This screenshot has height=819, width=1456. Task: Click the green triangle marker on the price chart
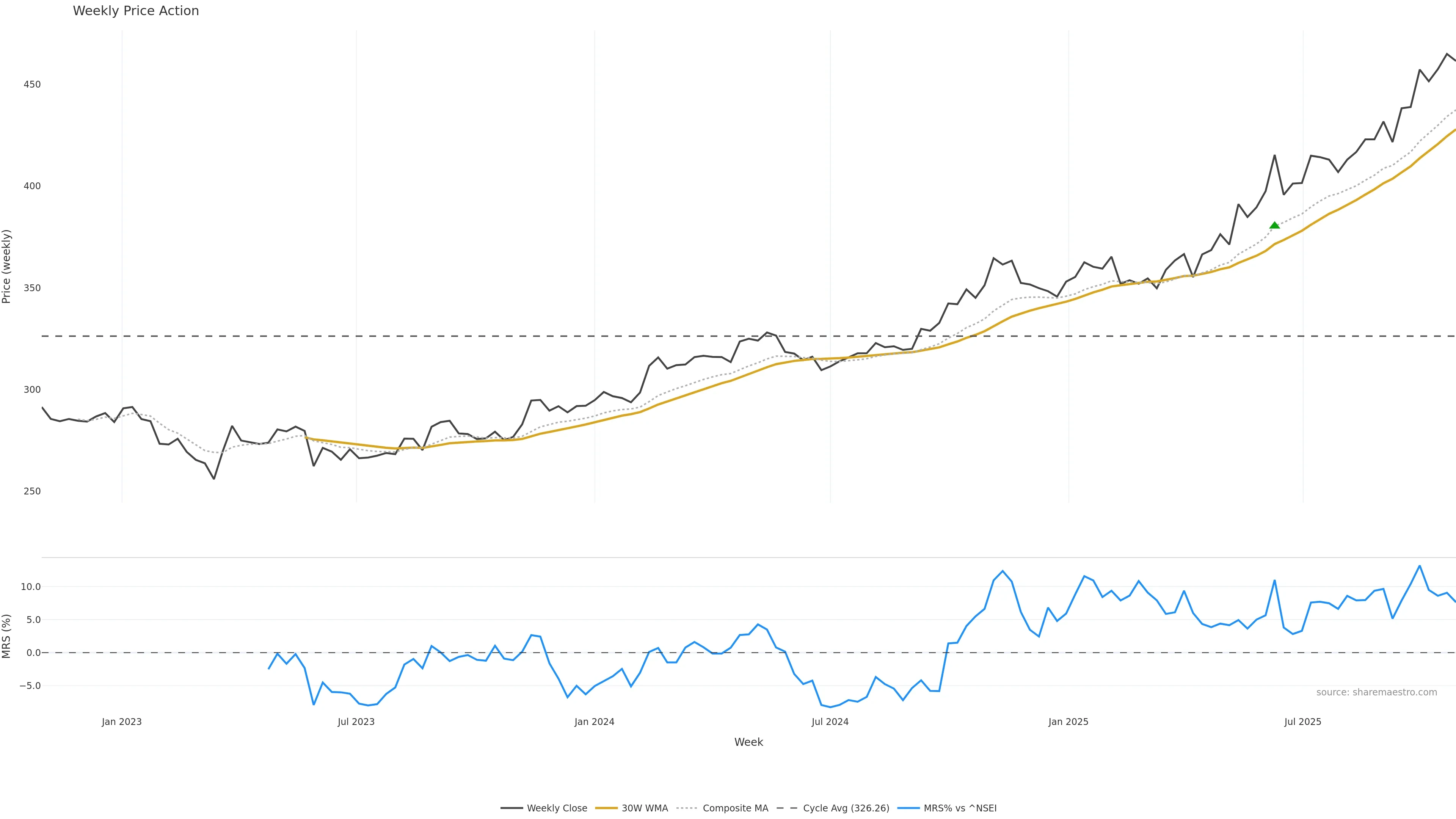point(1274,225)
